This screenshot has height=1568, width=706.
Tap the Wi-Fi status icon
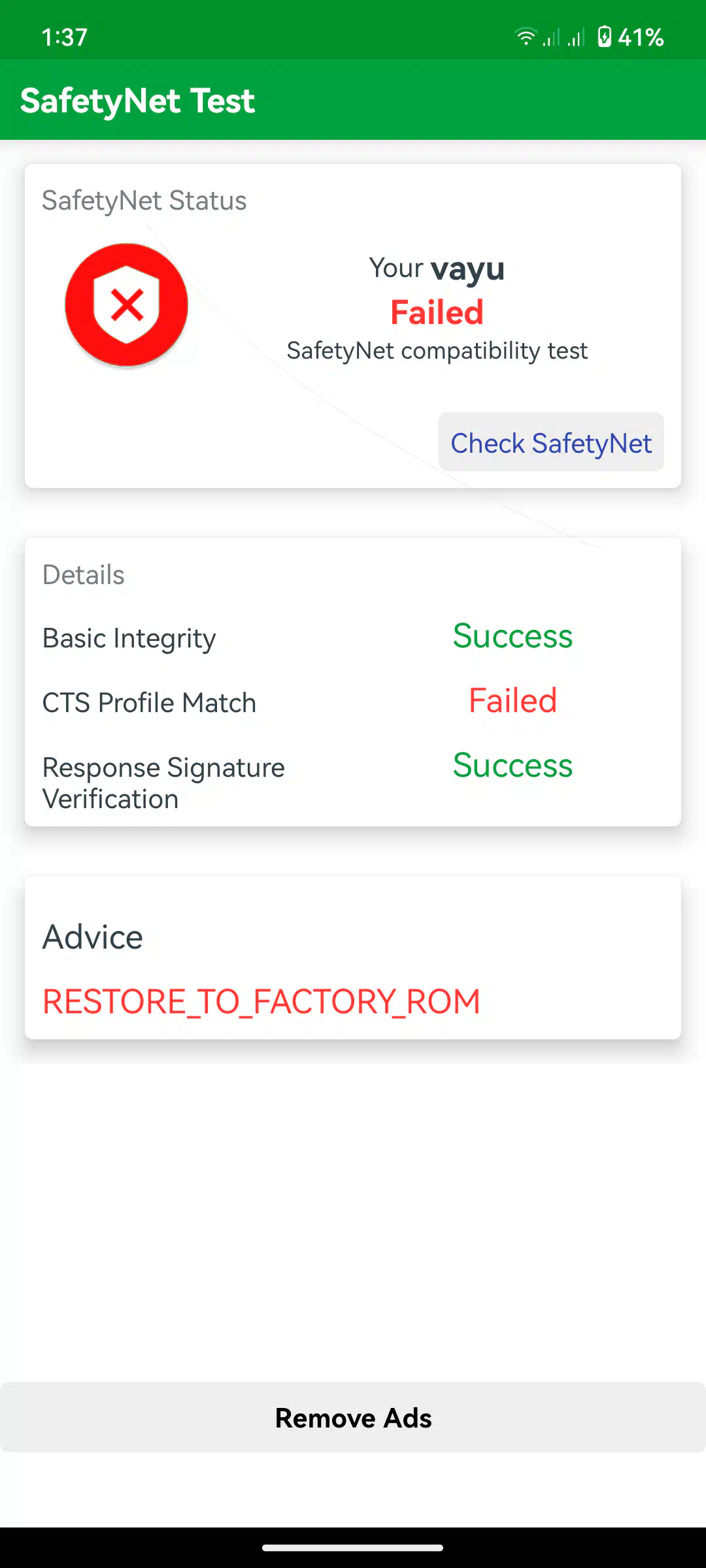(x=525, y=37)
